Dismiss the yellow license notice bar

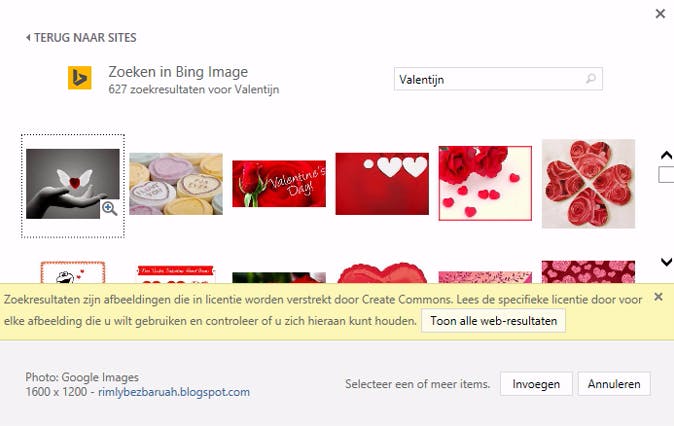658,297
